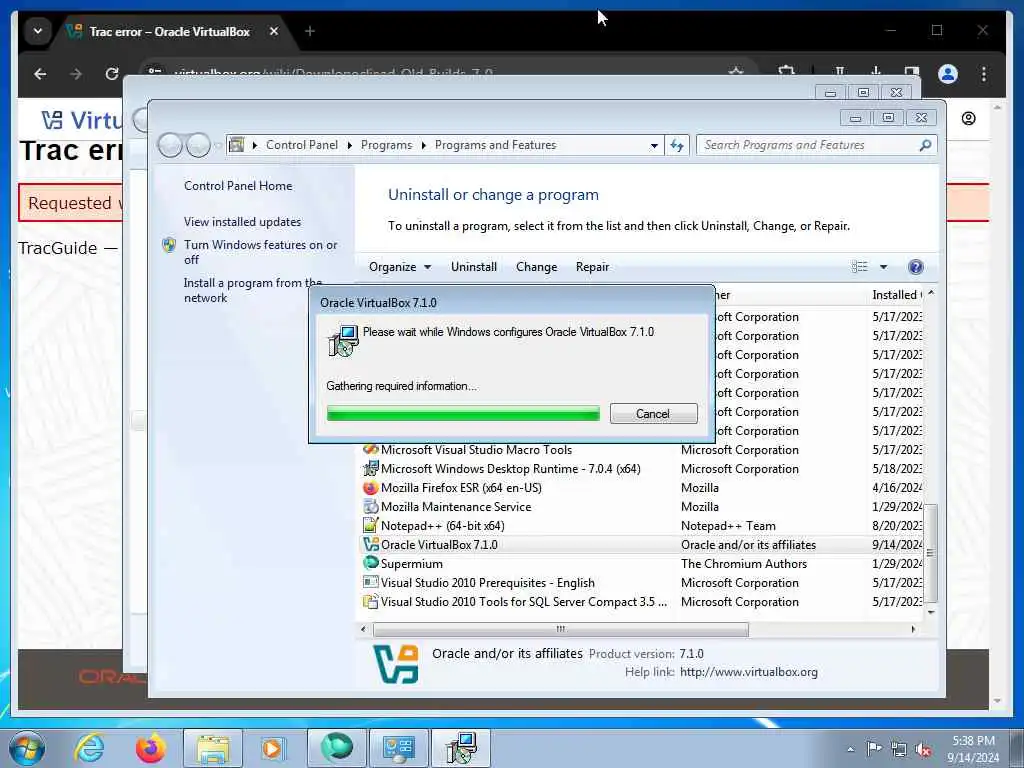Click the horizontal scrollbar in the program list
The image size is (1024, 768).
click(560, 629)
